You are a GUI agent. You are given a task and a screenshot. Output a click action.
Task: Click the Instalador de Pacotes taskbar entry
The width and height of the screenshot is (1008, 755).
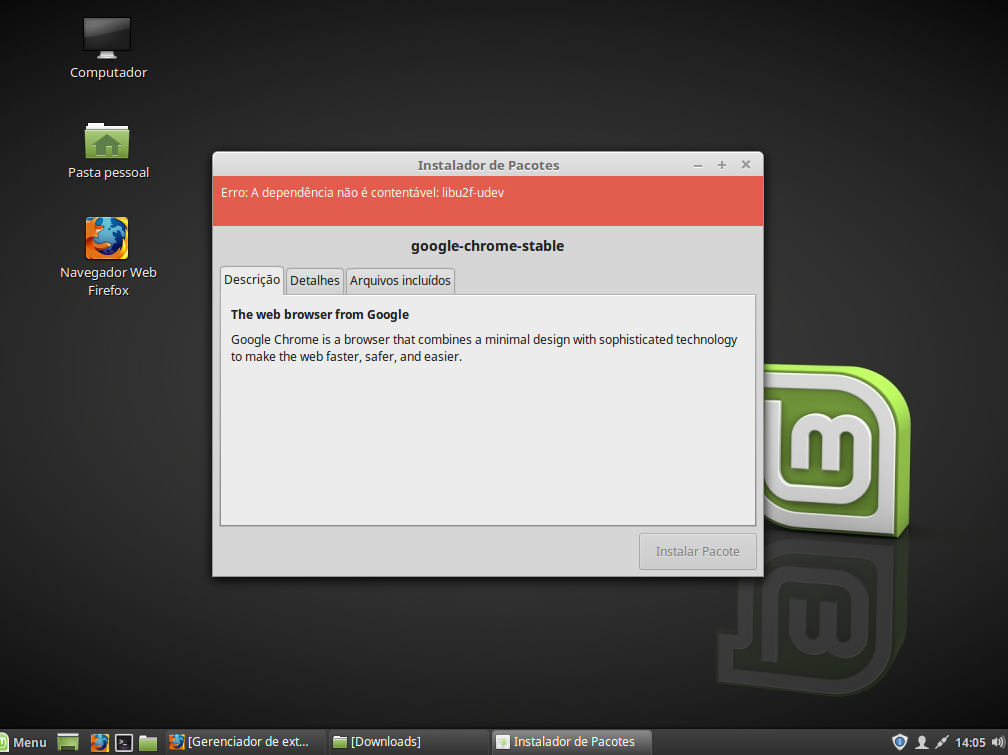[x=572, y=742]
